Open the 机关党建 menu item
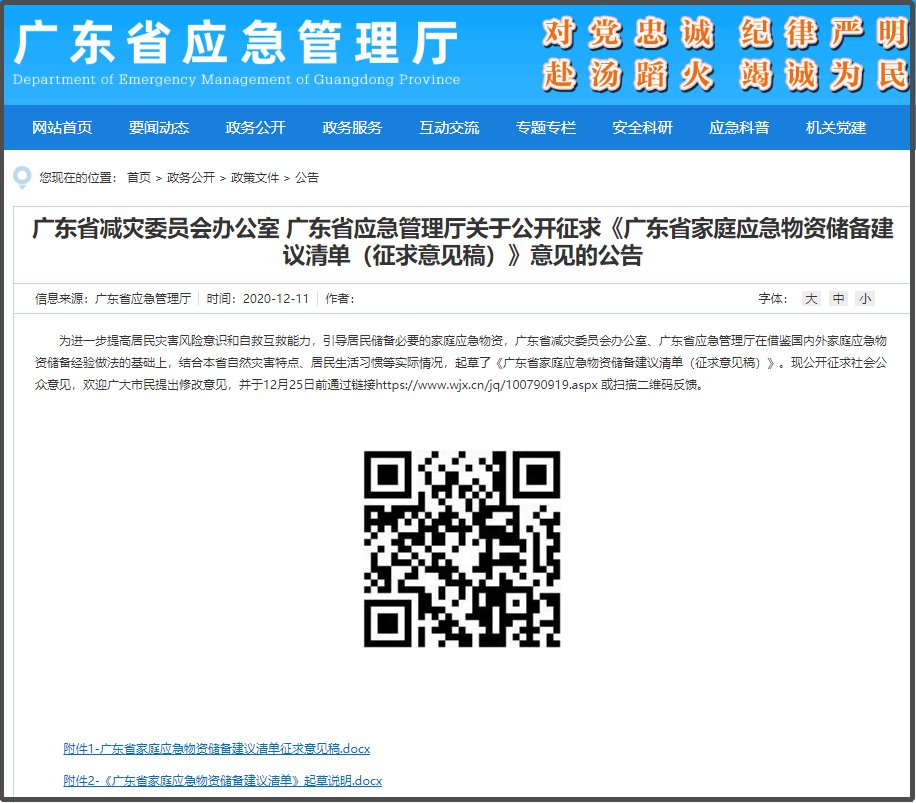 836,127
